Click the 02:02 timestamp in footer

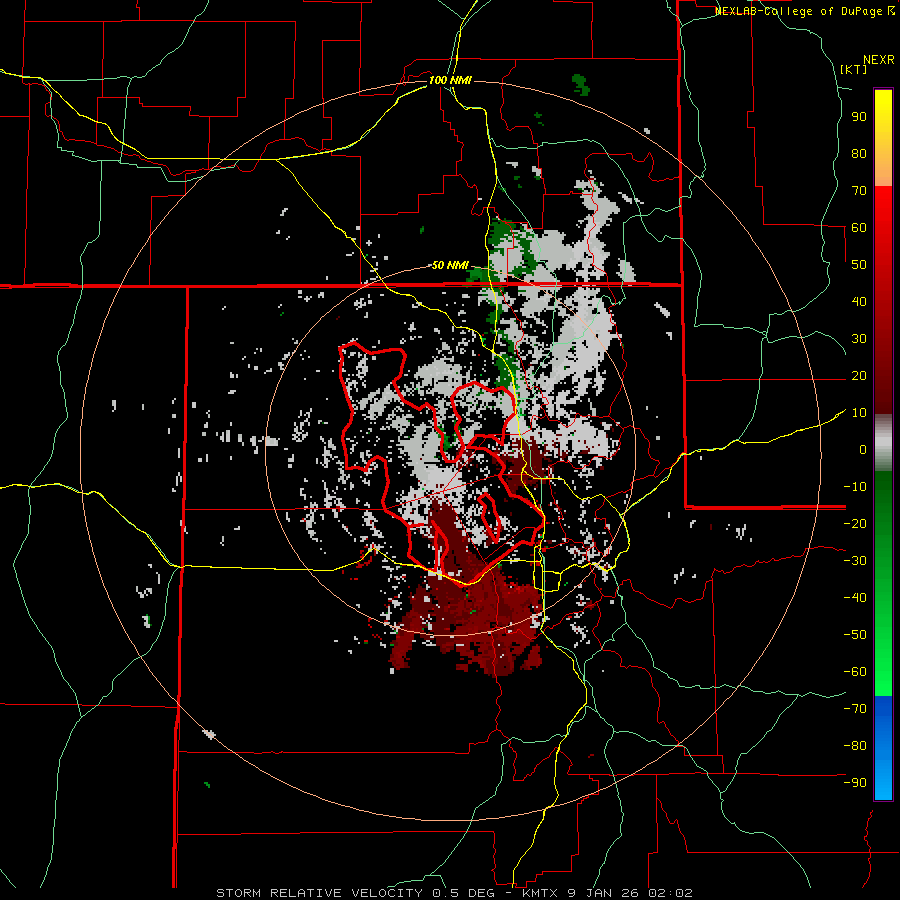tap(672, 892)
